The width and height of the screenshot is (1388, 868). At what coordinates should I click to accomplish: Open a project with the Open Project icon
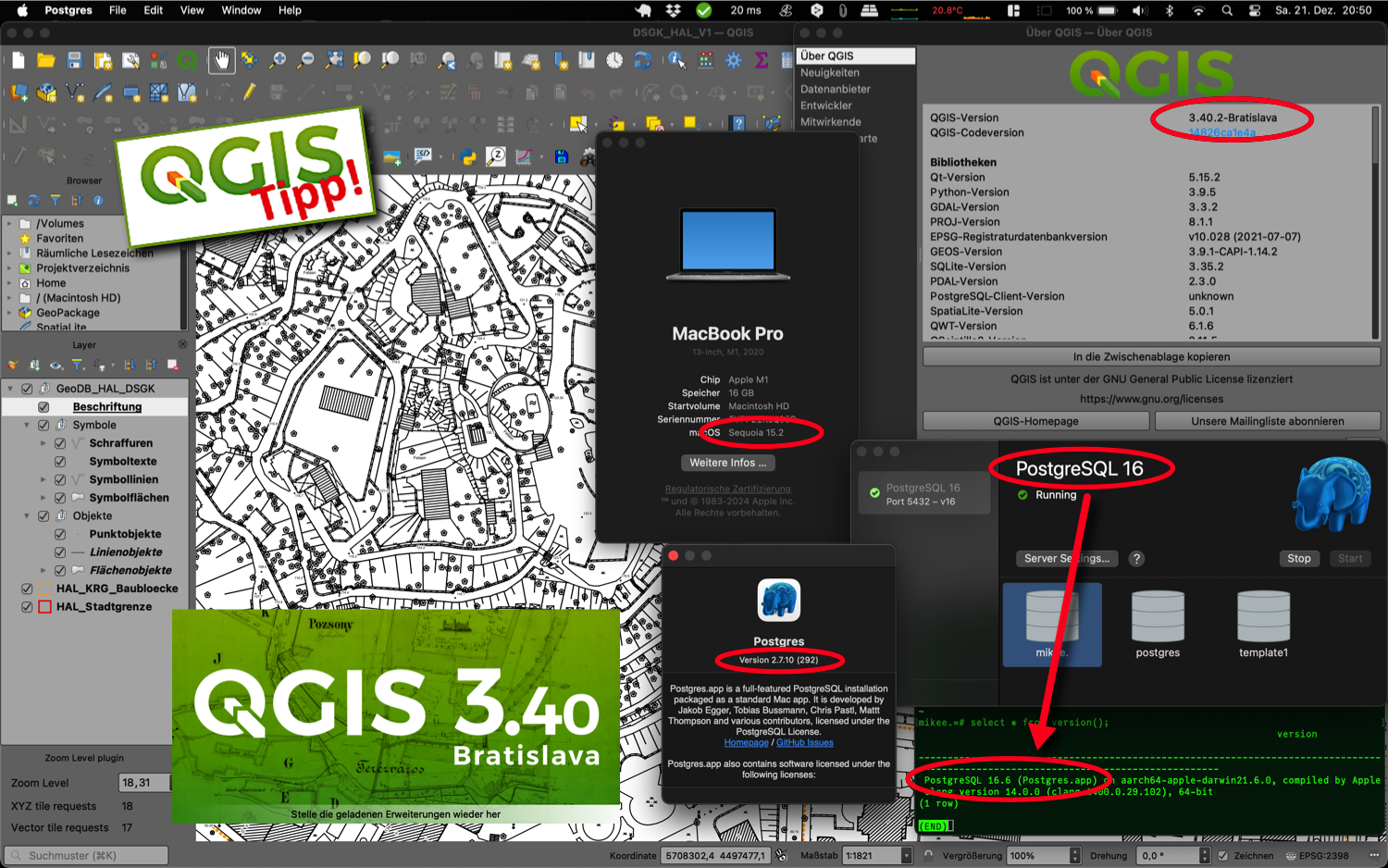coord(45,59)
